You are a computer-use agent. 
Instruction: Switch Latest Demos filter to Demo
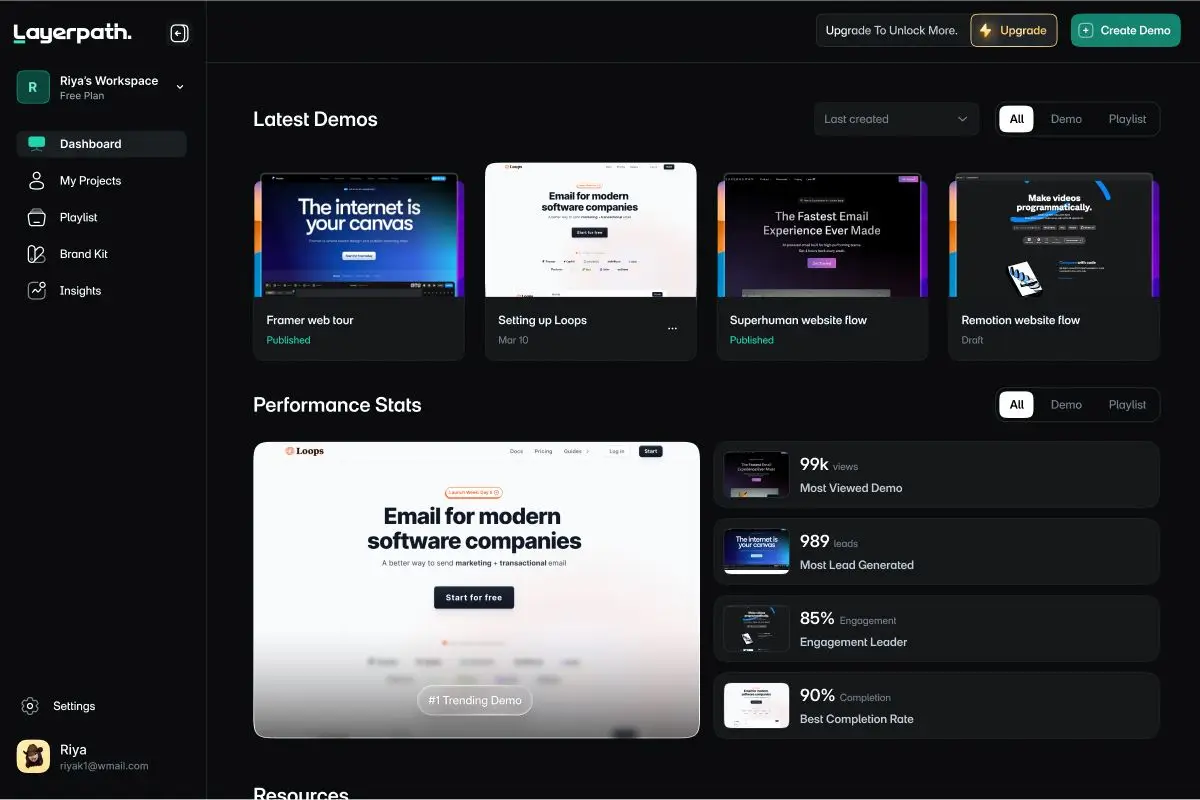pos(1066,119)
